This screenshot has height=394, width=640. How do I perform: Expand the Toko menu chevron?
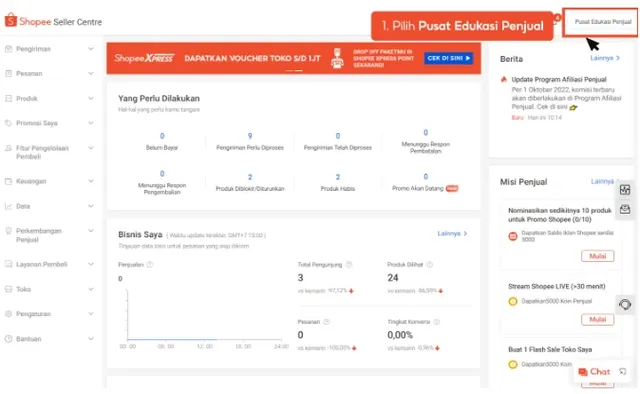pos(91,289)
